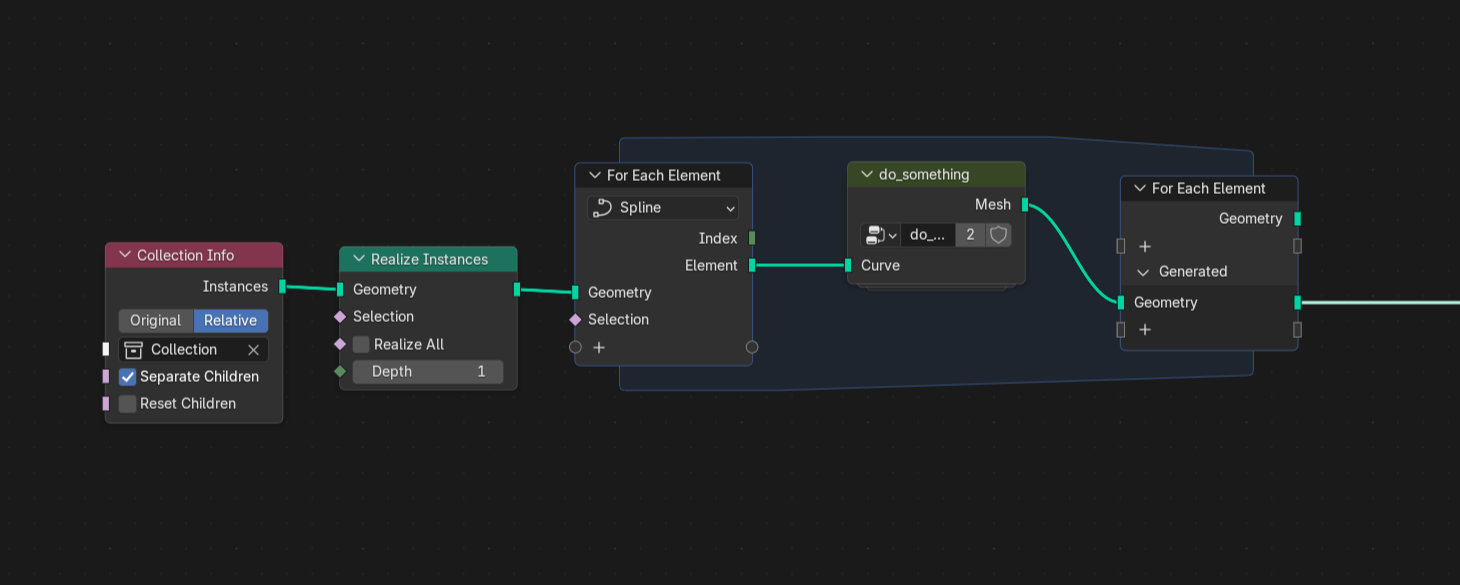Screen dimensions: 1460x585
Task: Click the user count 2 on do_something
Action: point(970,235)
